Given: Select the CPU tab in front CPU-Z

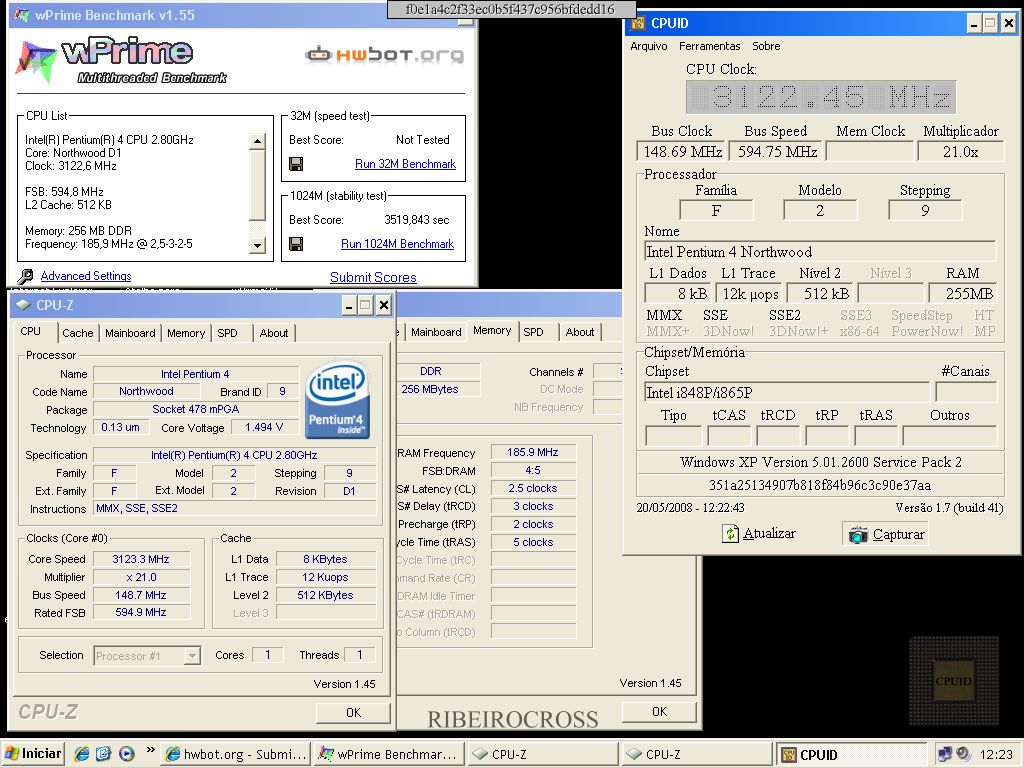Looking at the screenshot, I should coord(31,331).
